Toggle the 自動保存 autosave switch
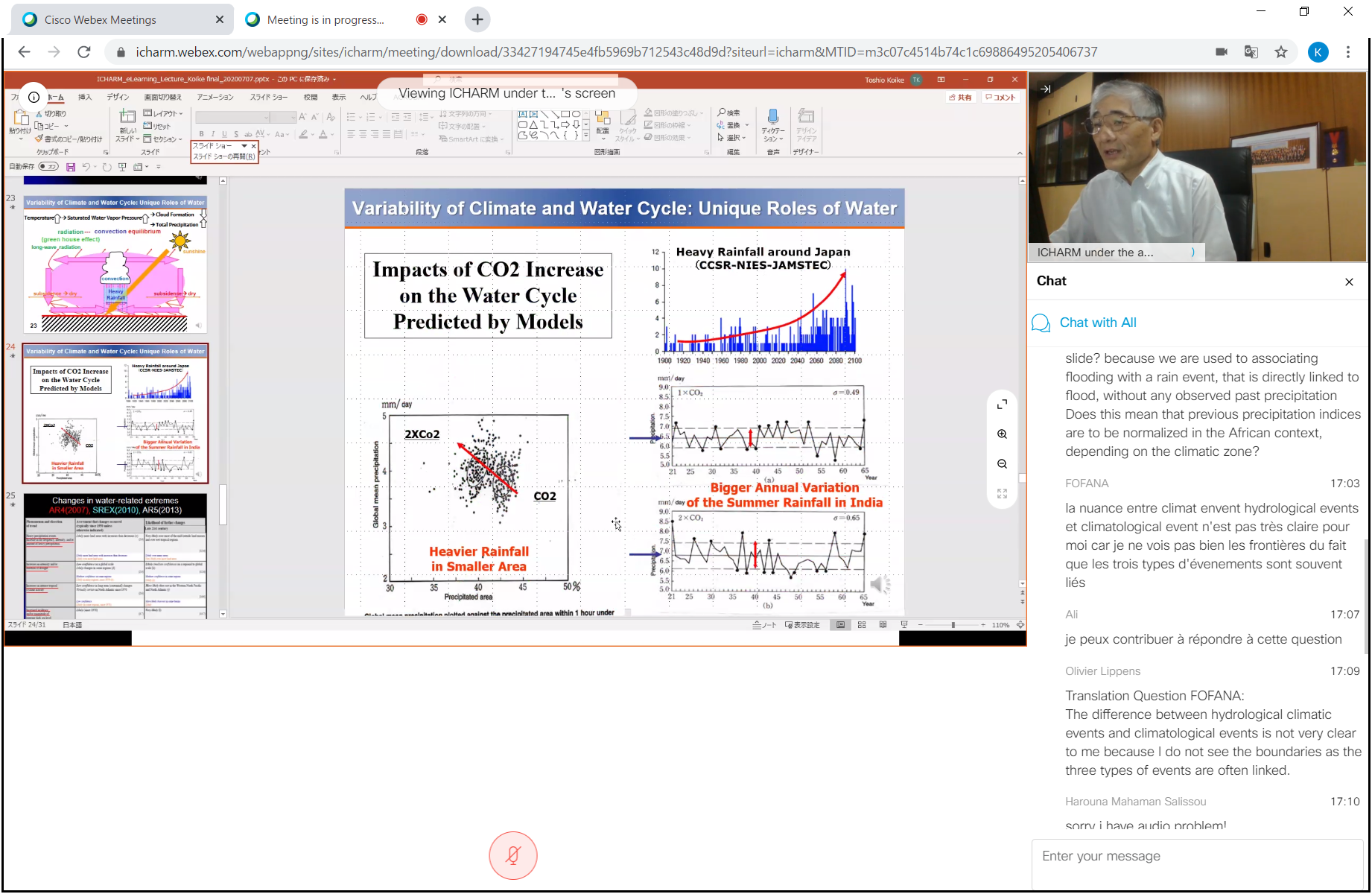This screenshot has width=1372, height=894. pos(48,167)
